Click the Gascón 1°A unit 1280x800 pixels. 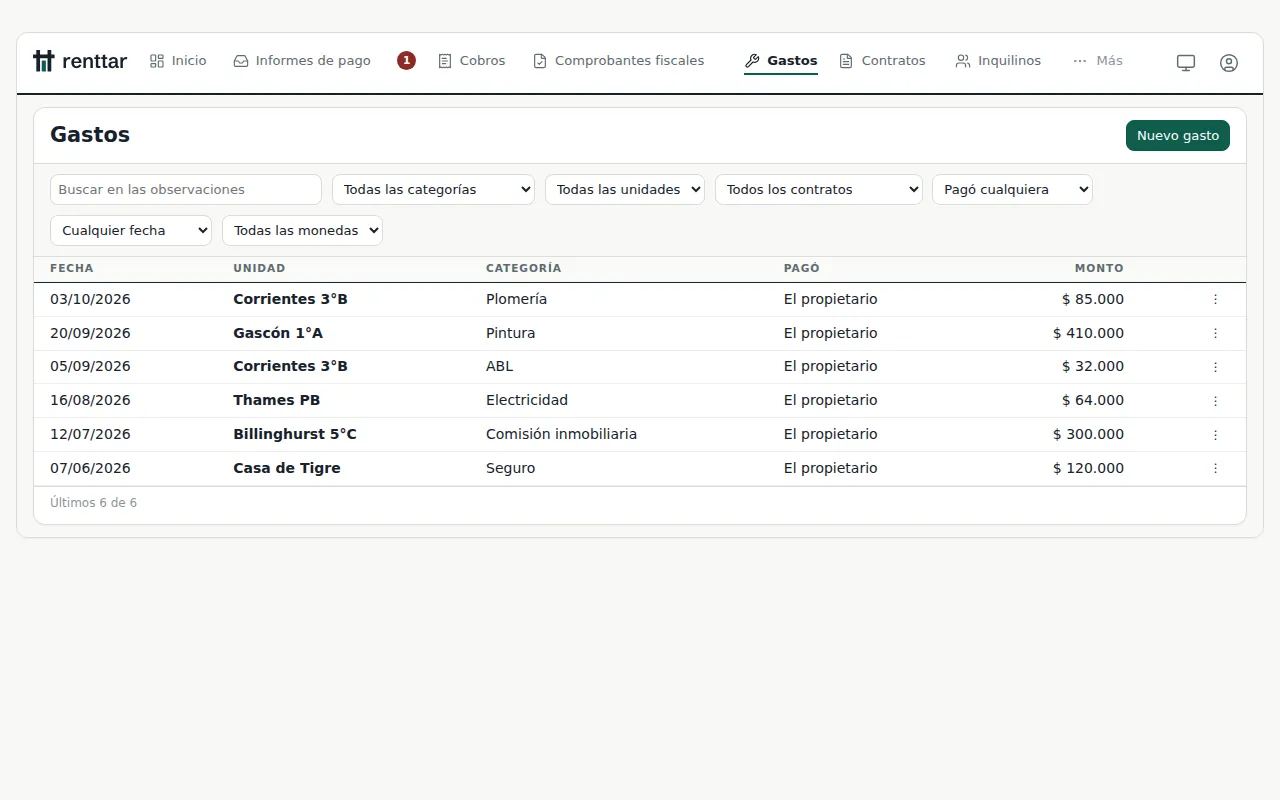pos(278,333)
